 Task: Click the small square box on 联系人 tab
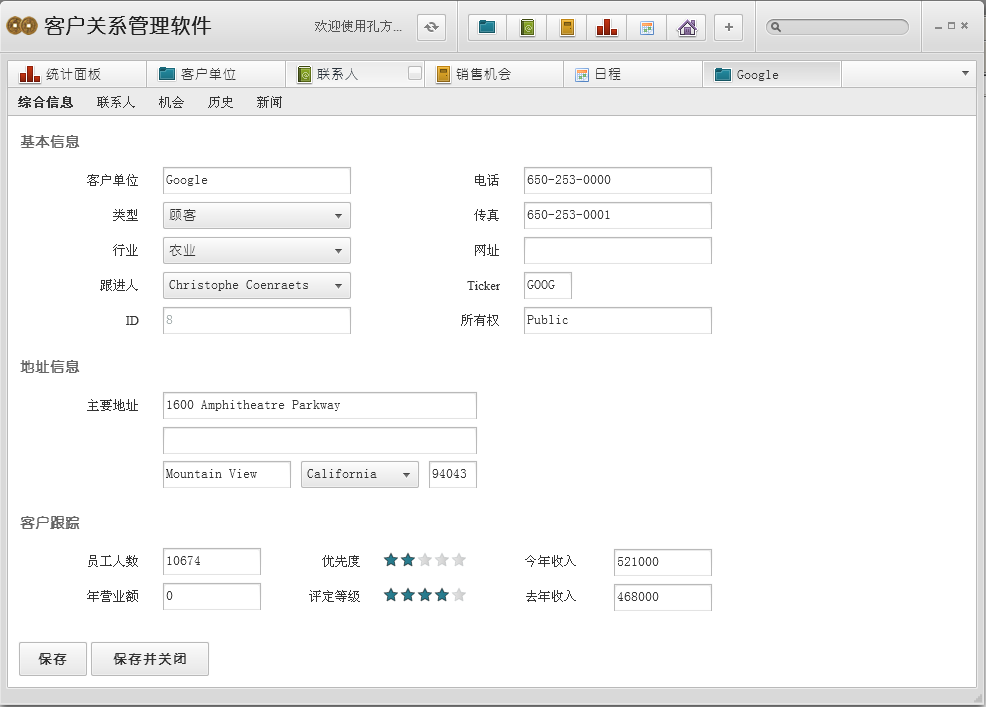[415, 73]
